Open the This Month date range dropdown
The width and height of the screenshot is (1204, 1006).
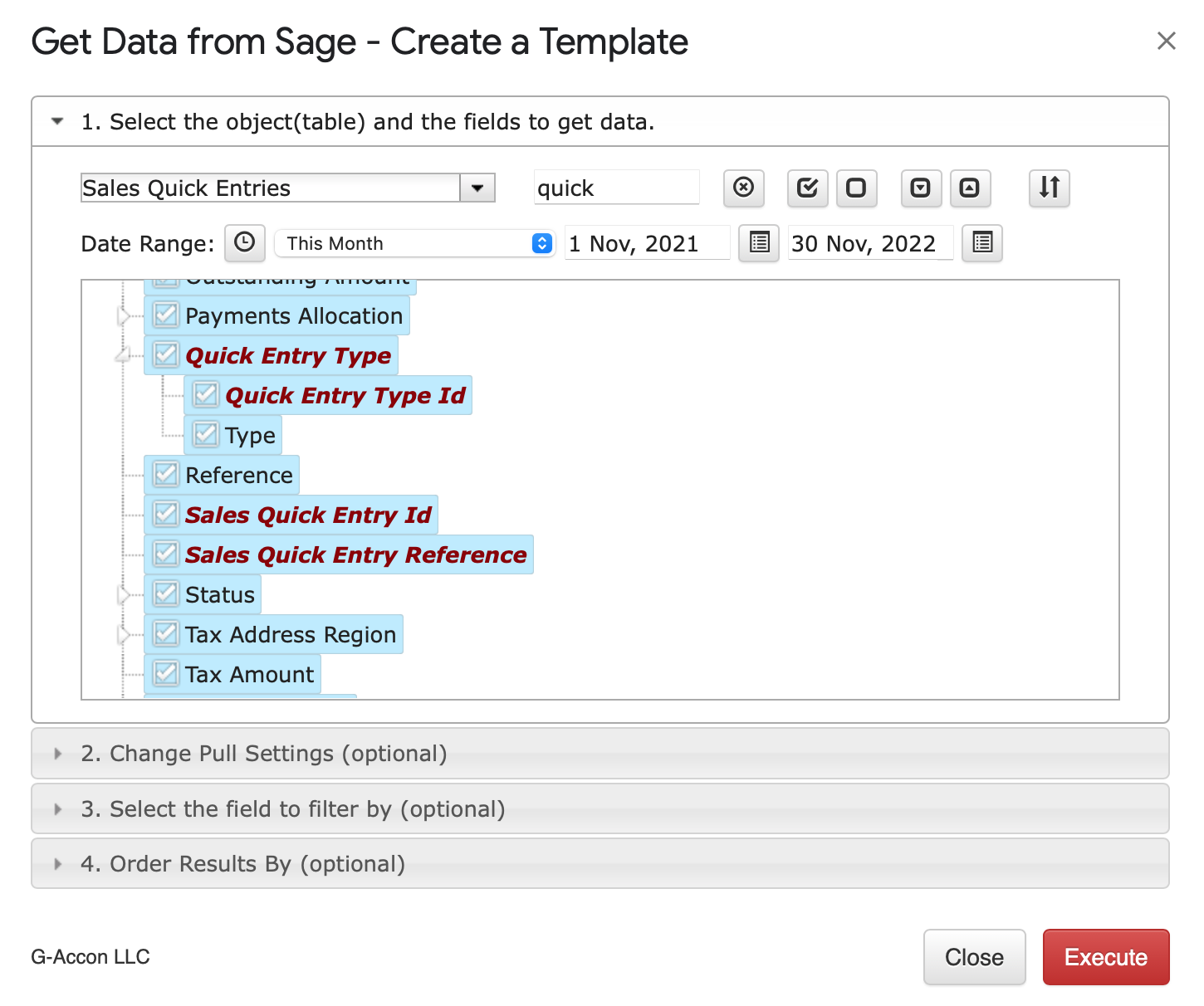click(x=414, y=243)
